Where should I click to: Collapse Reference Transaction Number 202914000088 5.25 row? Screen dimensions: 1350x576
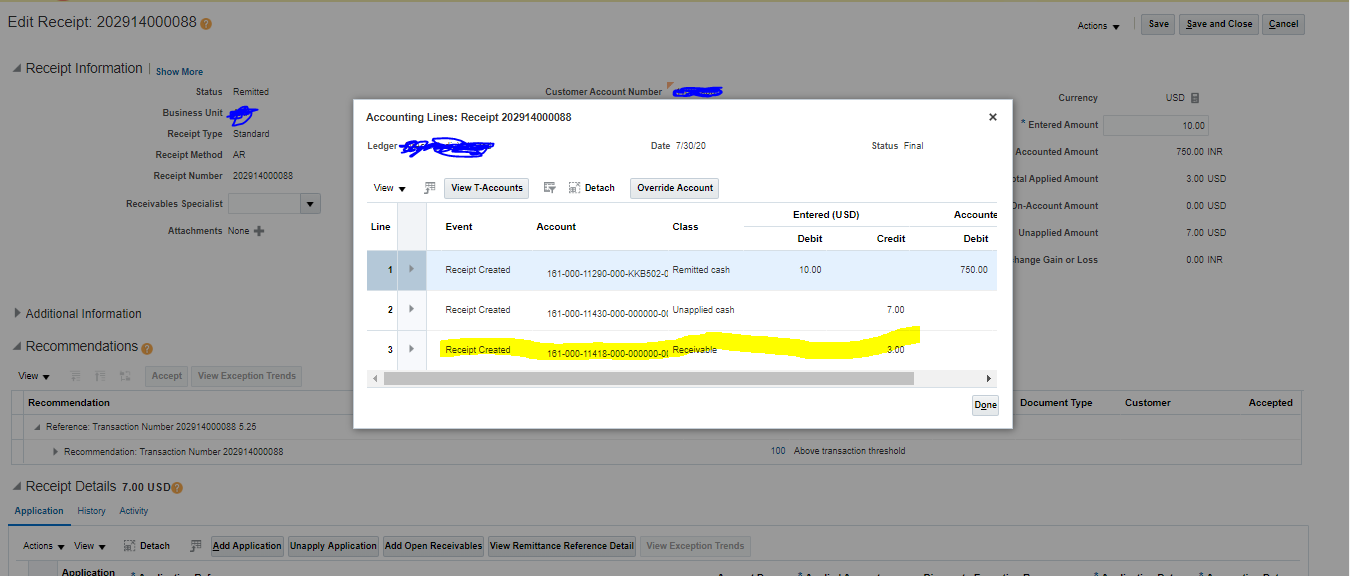click(x=37, y=427)
